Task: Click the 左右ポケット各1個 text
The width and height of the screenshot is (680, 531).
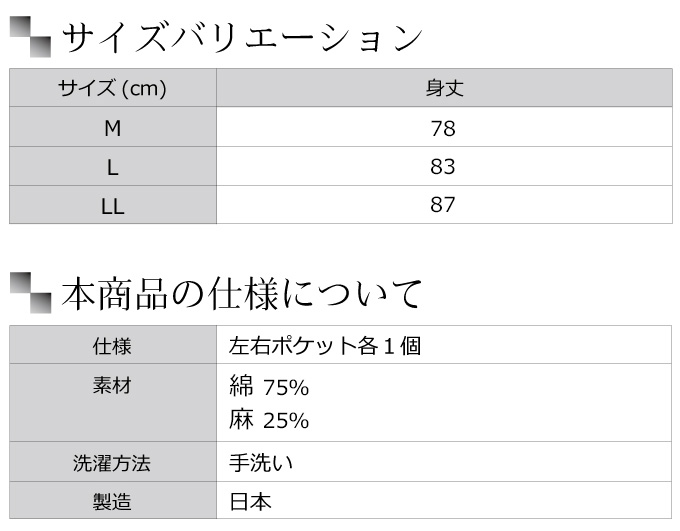Action: click(x=325, y=346)
